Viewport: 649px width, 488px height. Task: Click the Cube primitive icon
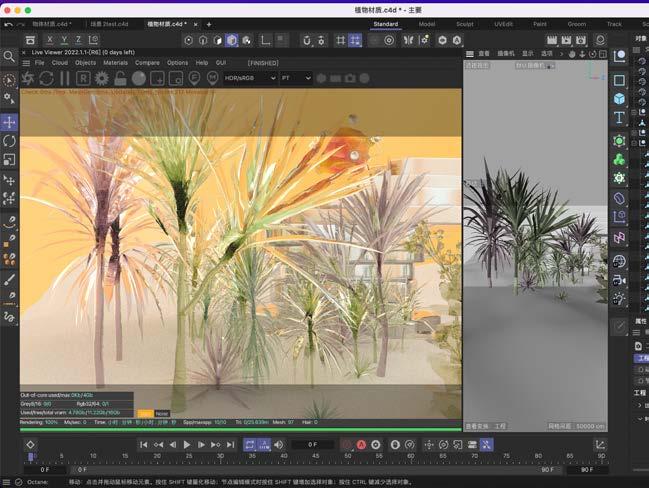coord(619,99)
